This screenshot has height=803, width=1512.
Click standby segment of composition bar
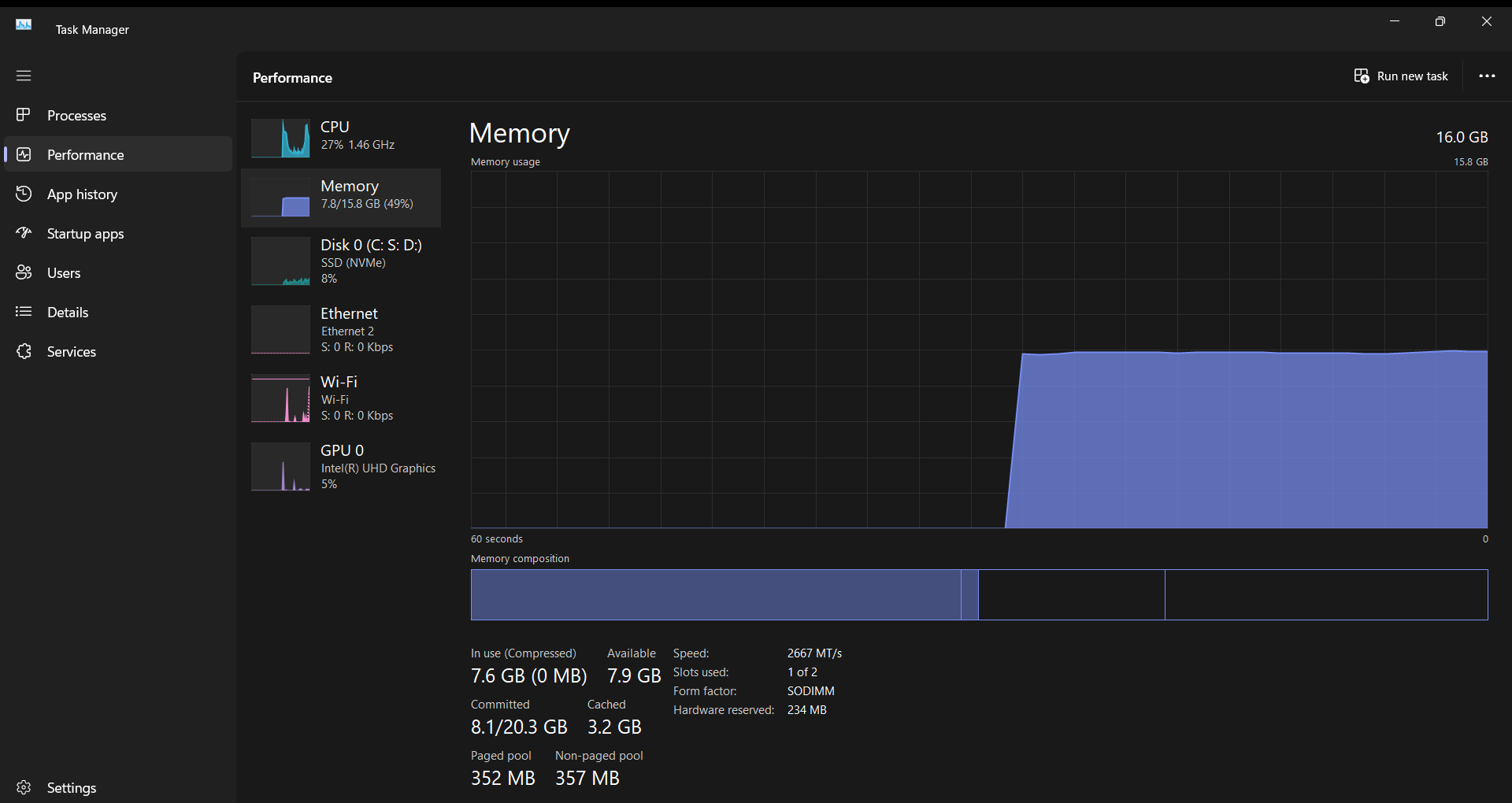pos(1072,594)
